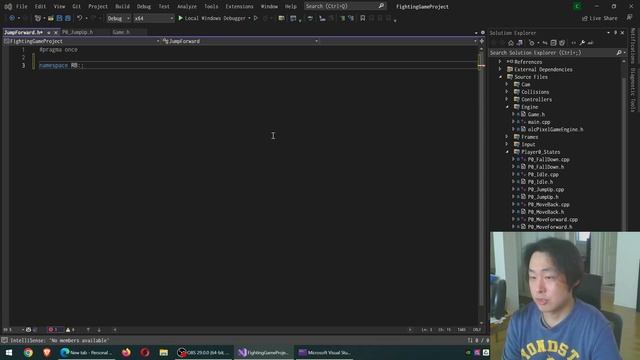This screenshot has width=640, height=360.
Task: Open Google Chrome from the taskbar
Action: 28,352
